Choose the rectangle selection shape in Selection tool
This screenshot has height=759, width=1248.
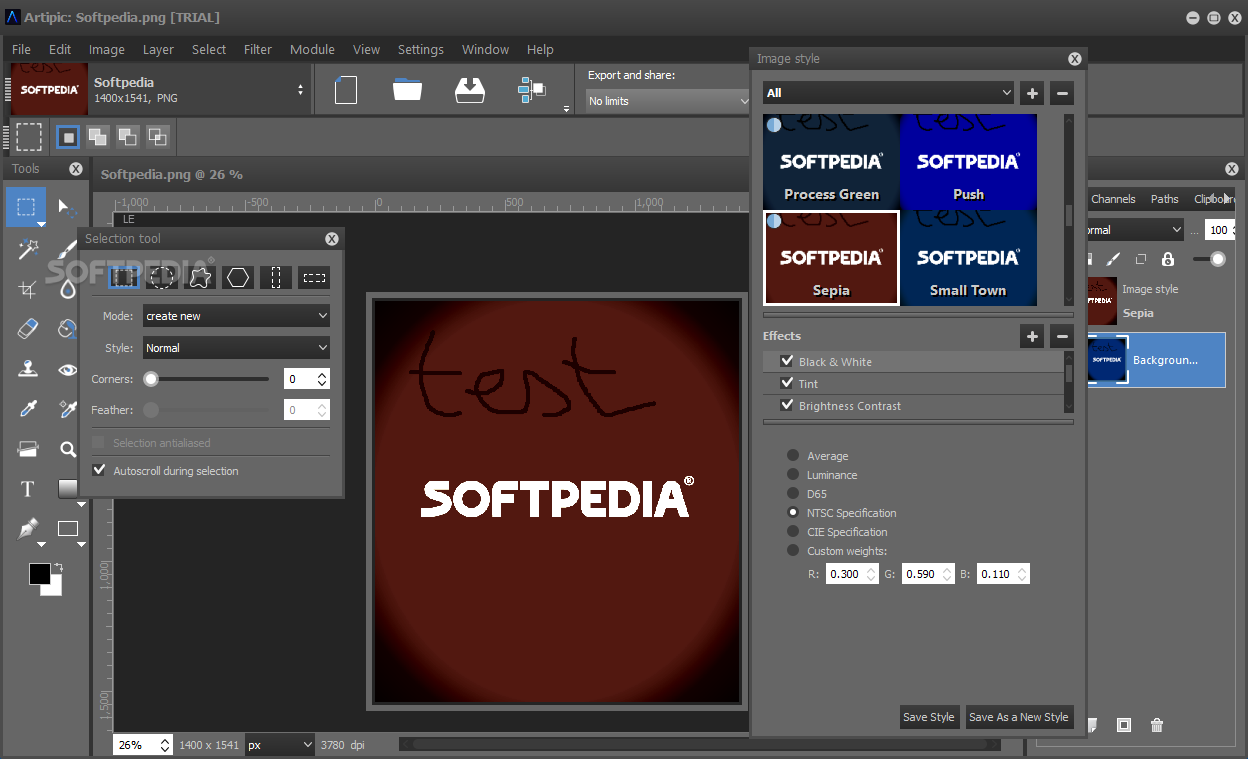[124, 277]
